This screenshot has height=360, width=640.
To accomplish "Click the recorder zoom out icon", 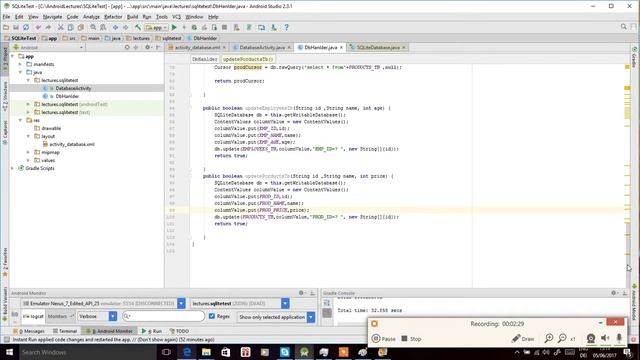I will pos(562,338).
